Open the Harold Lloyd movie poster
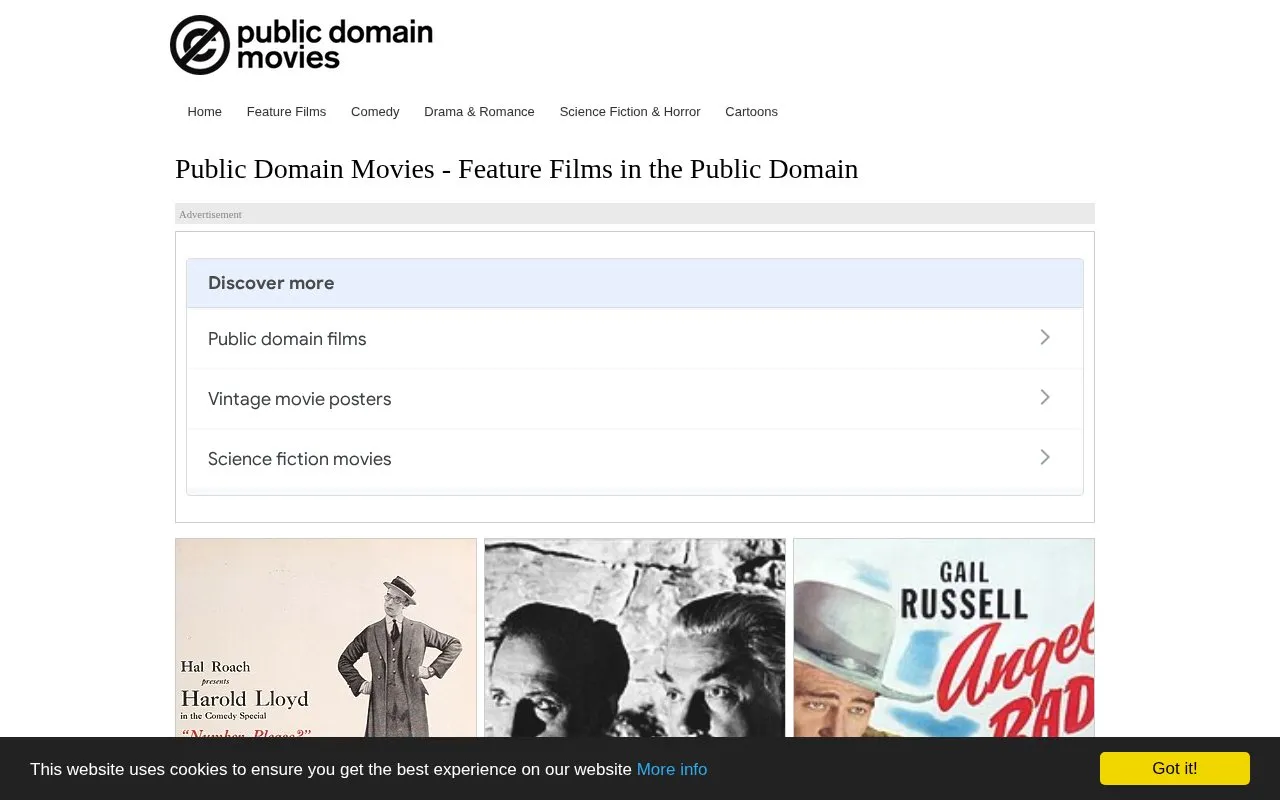The height and width of the screenshot is (800, 1280). point(326,638)
